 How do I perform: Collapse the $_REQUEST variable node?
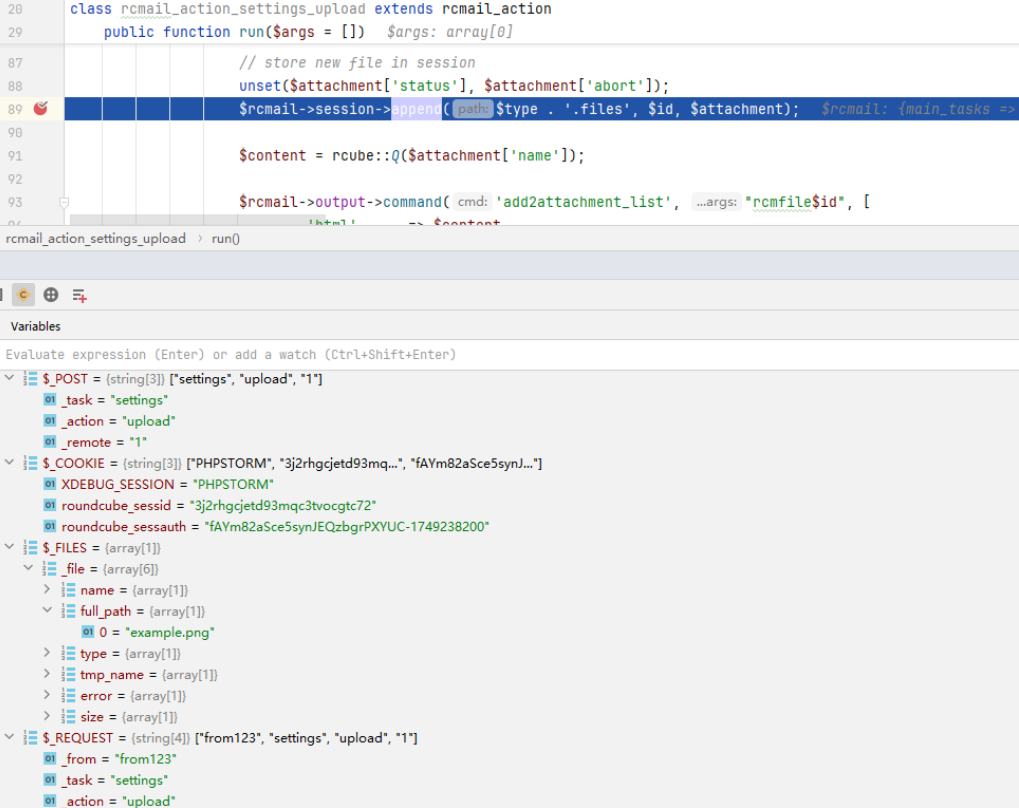point(9,736)
